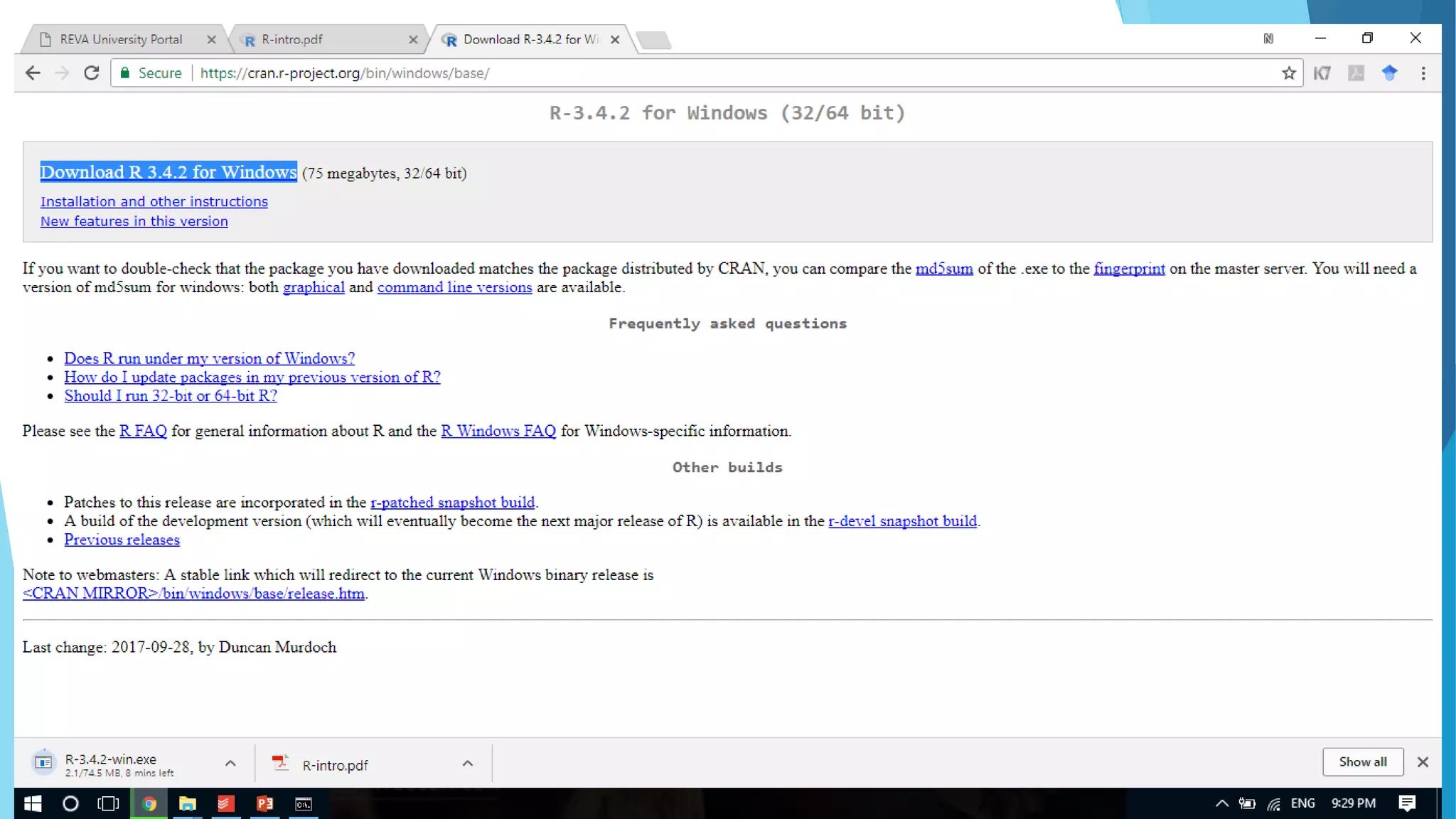Click the K7 extension icon
This screenshot has width=1456, height=819.
click(1322, 73)
